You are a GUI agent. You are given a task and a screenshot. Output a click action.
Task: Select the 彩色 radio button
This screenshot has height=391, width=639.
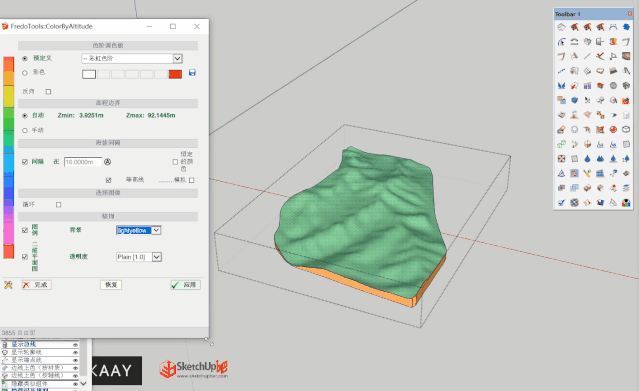click(25, 73)
